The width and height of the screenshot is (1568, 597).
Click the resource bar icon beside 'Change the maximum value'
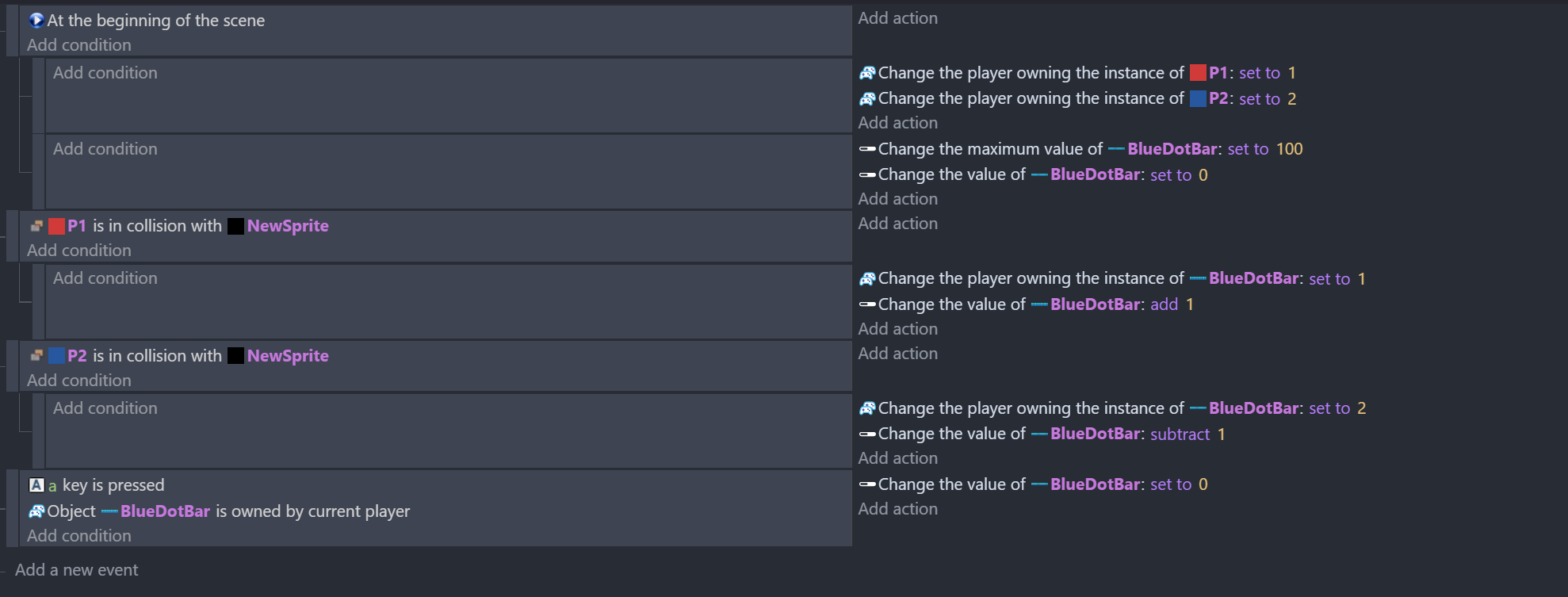pyautogui.click(x=867, y=148)
